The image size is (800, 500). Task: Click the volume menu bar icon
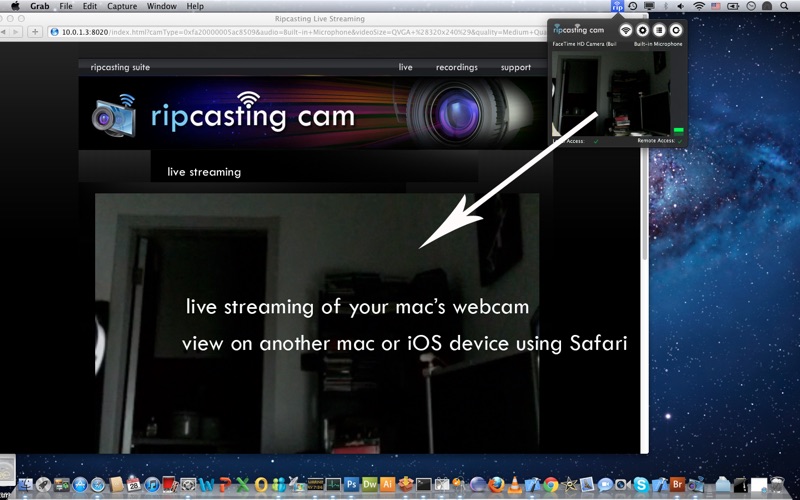(x=681, y=6)
